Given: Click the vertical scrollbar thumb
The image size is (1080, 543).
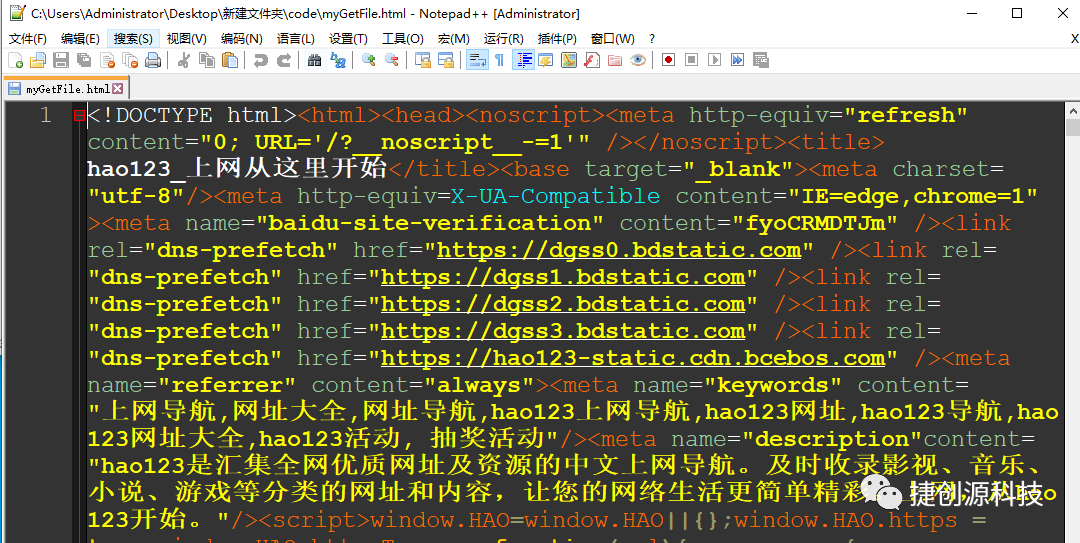Looking at the screenshot, I should coord(1072,127).
